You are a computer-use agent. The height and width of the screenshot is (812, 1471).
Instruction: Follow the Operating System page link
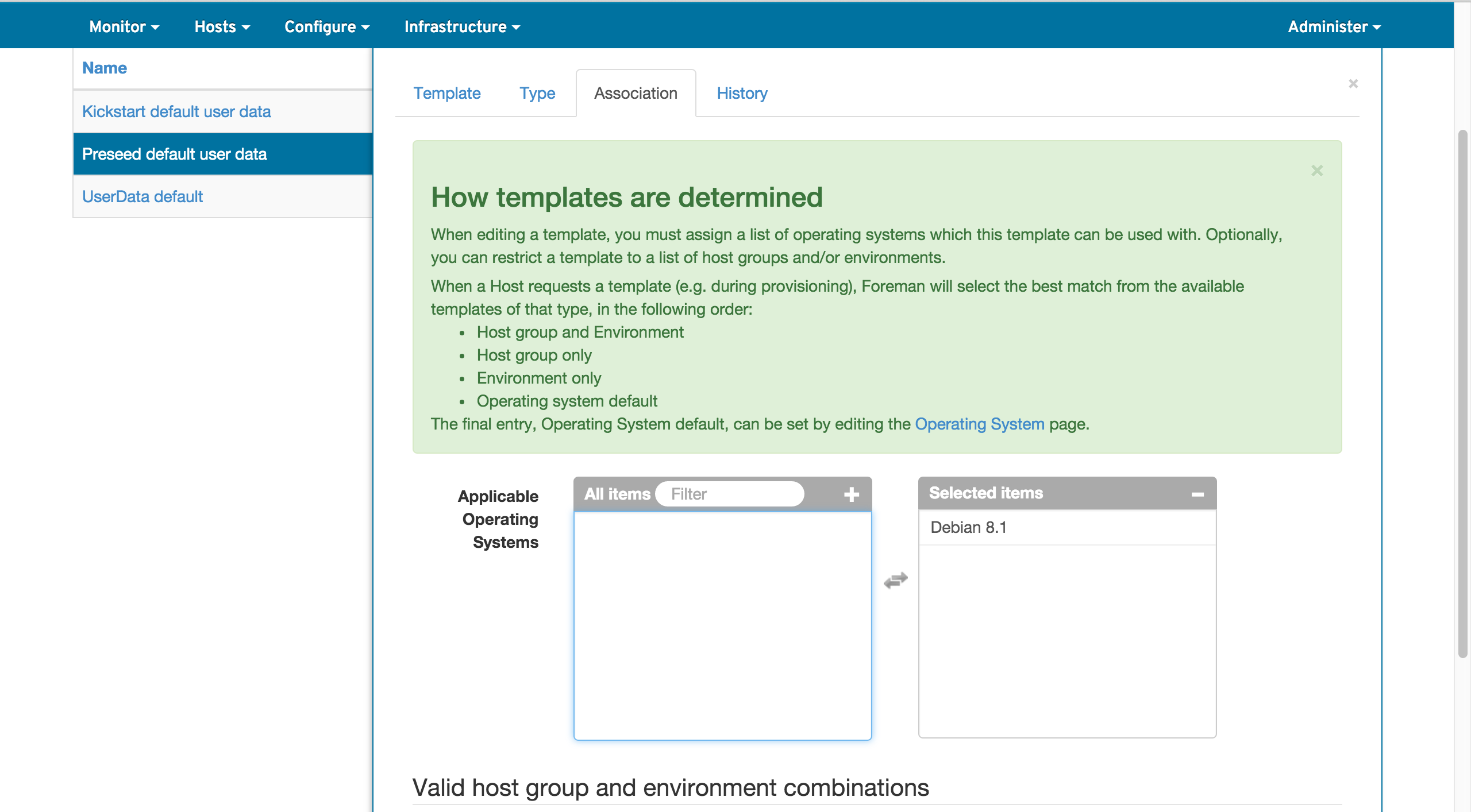pos(979,424)
